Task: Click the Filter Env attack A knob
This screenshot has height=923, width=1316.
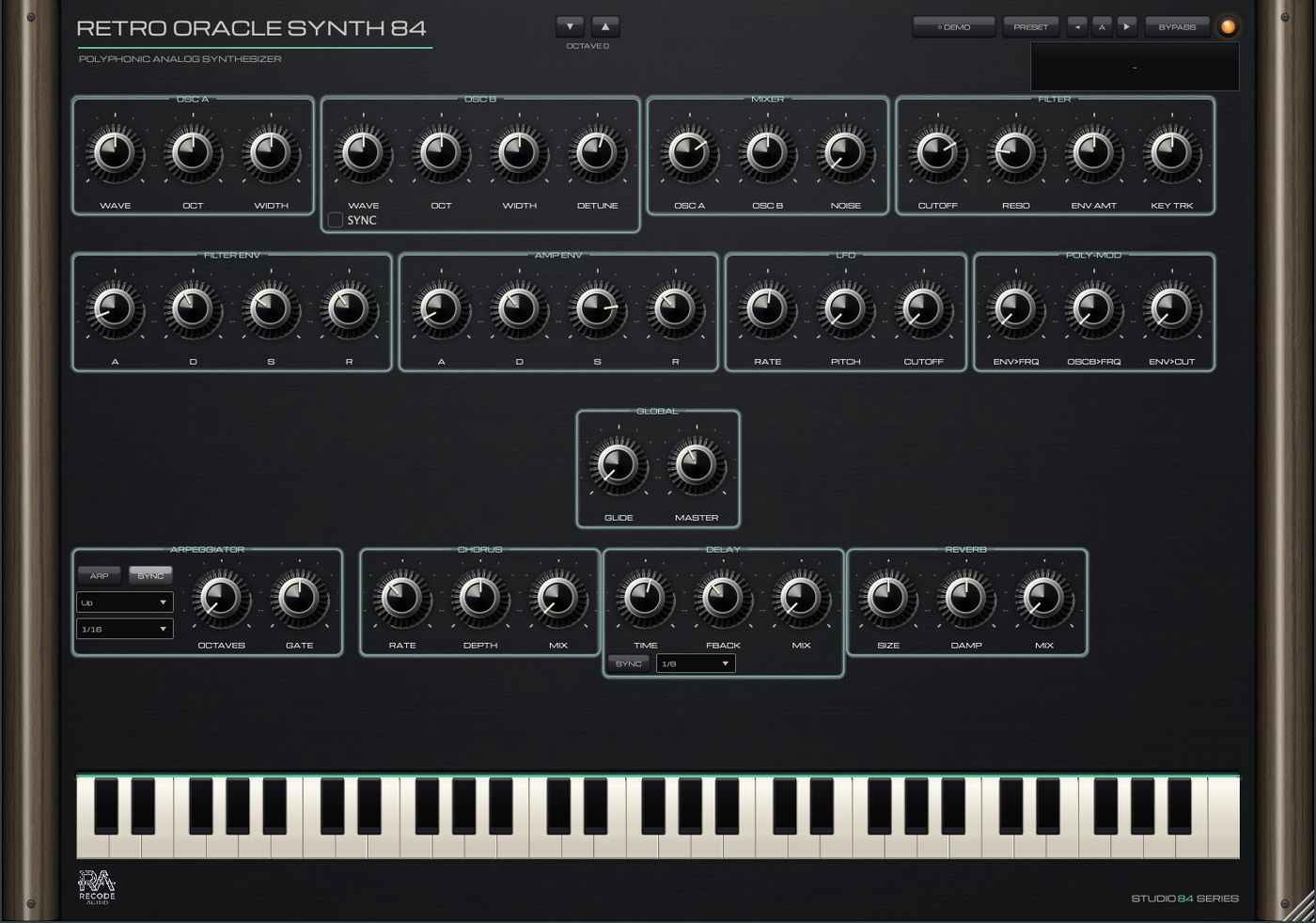Action: coord(115,309)
